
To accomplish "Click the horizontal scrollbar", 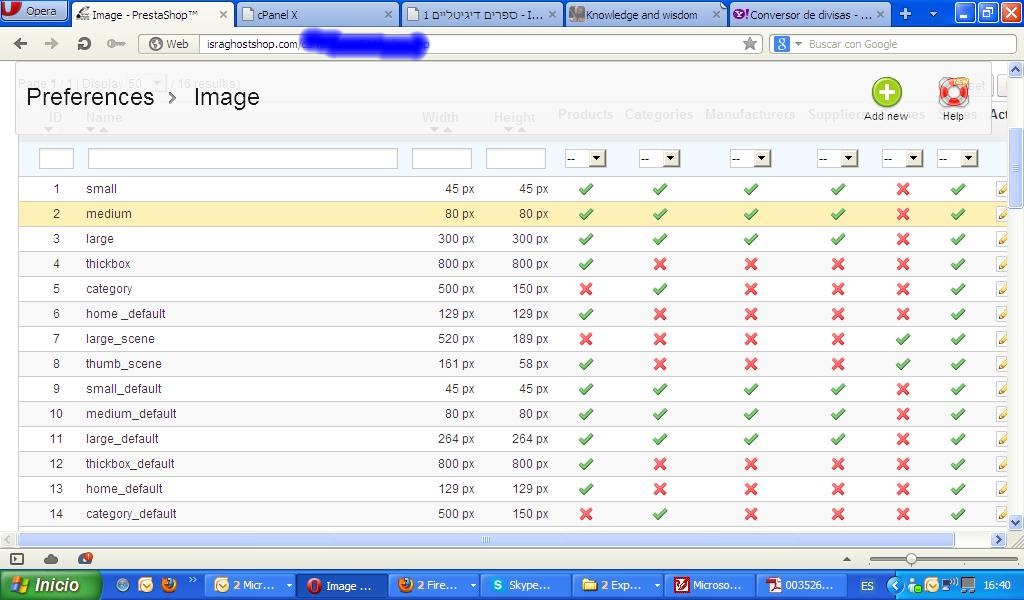I will (486, 539).
